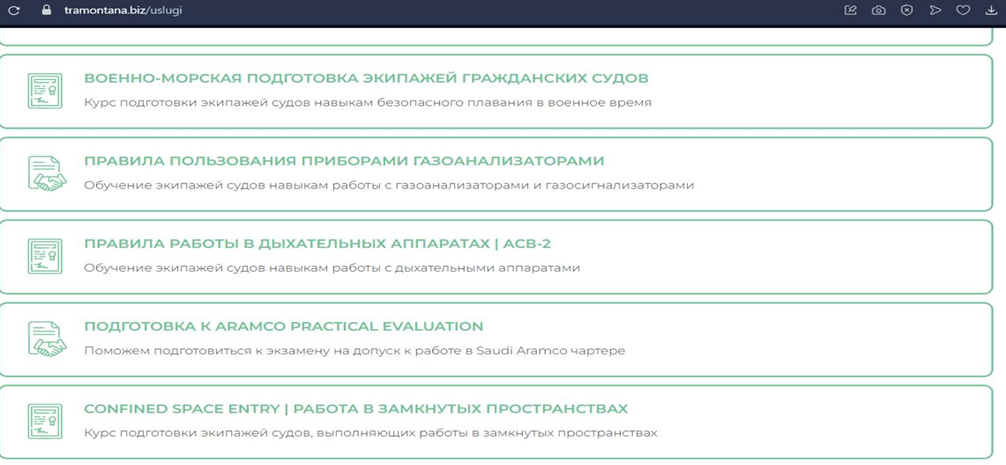Click the camera snapshot icon
The image size is (1006, 465).
[x=878, y=10]
